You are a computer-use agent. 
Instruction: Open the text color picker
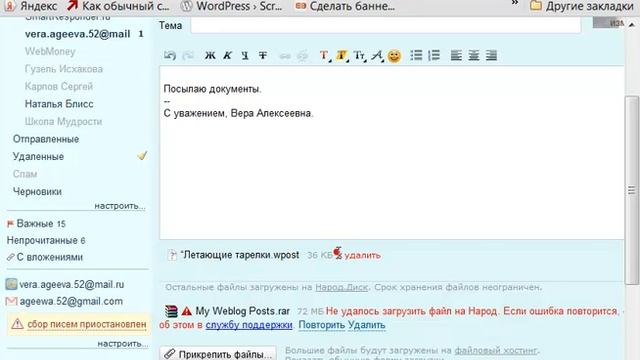pos(324,56)
